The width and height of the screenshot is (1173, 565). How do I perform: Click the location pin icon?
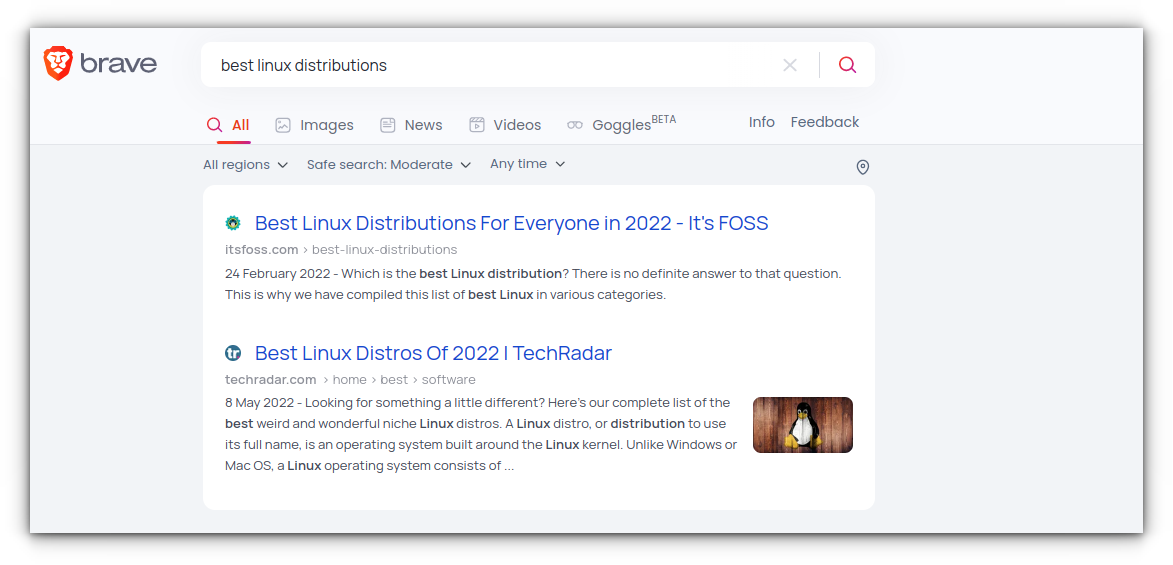[863, 167]
